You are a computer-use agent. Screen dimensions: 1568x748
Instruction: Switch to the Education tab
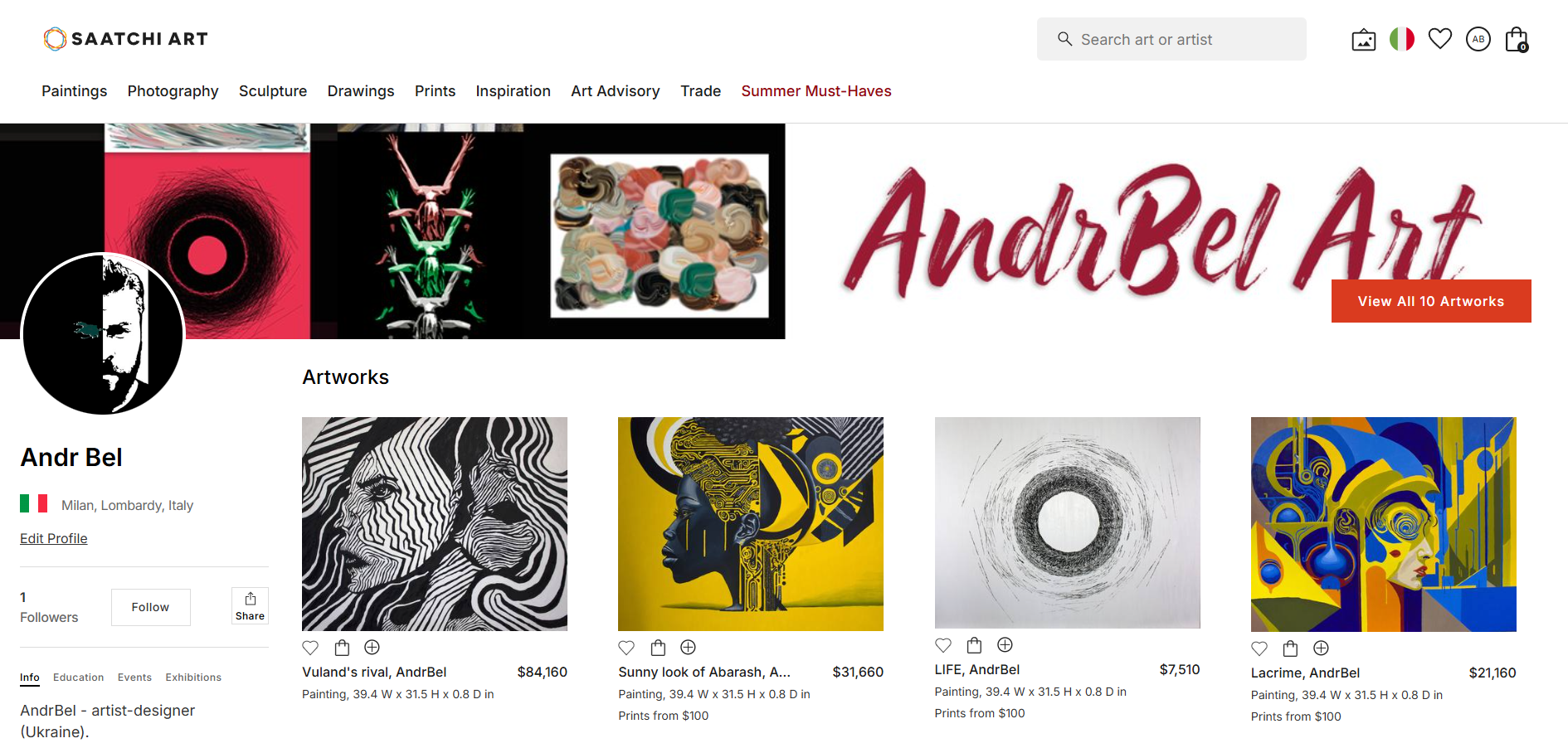click(x=79, y=678)
